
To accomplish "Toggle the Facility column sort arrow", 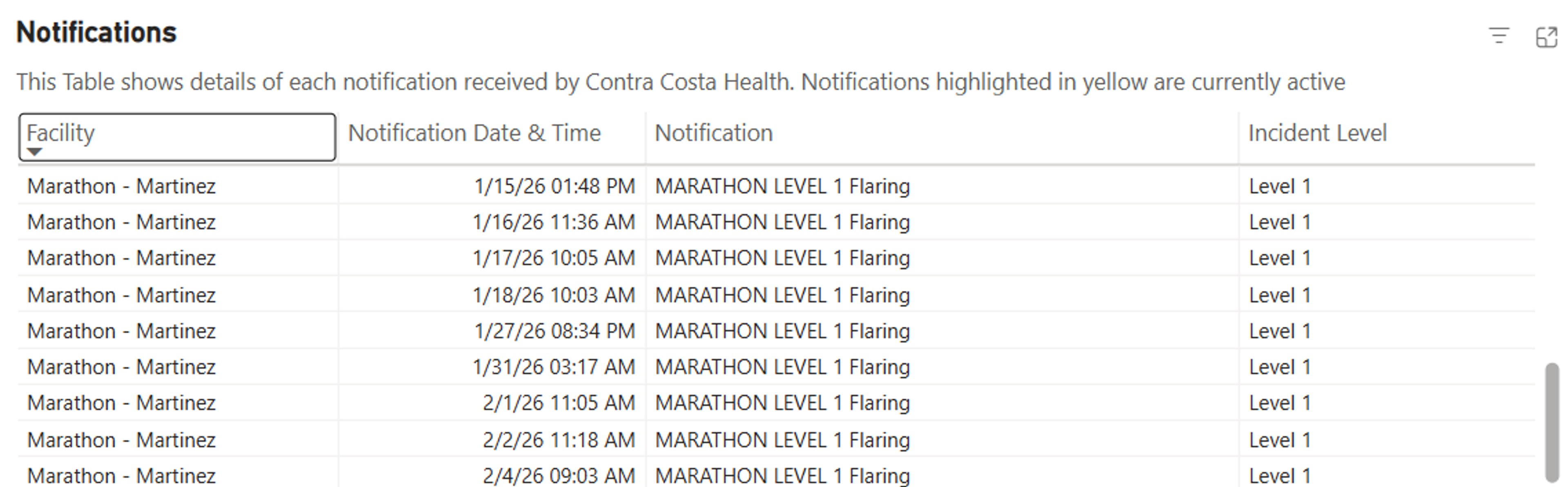I will (x=35, y=152).
